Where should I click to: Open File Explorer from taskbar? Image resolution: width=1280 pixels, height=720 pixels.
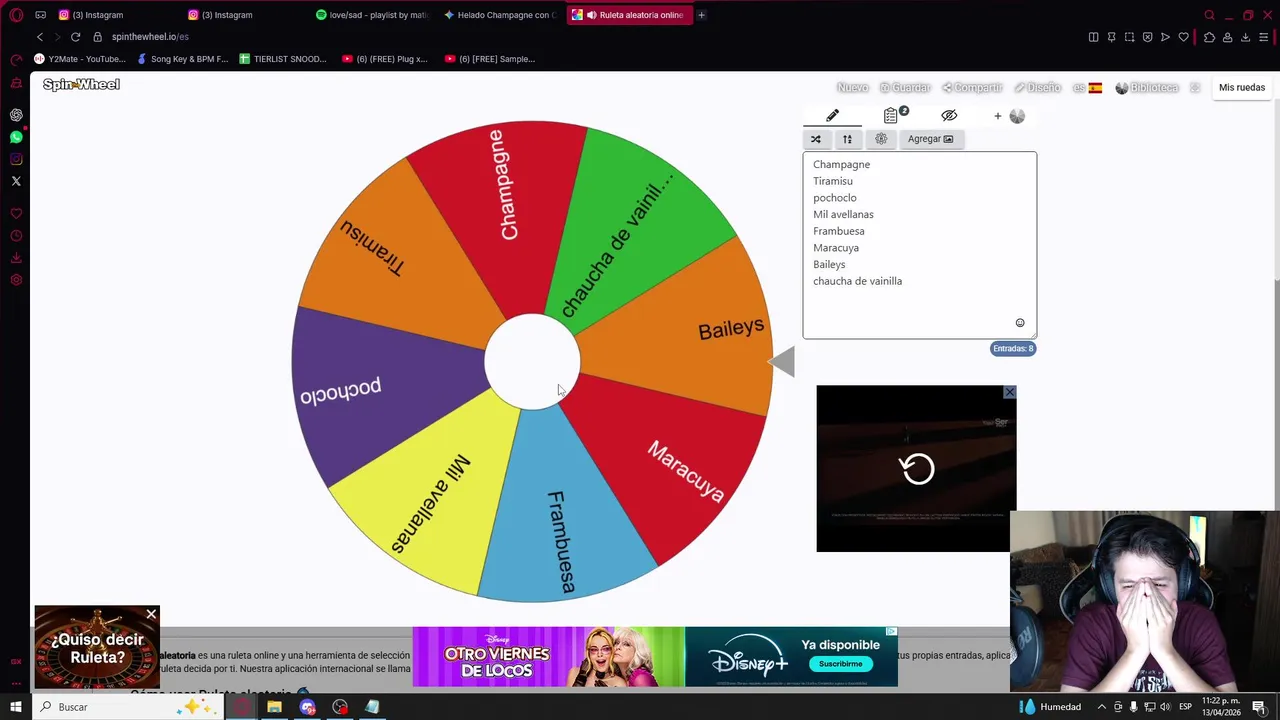(x=274, y=707)
